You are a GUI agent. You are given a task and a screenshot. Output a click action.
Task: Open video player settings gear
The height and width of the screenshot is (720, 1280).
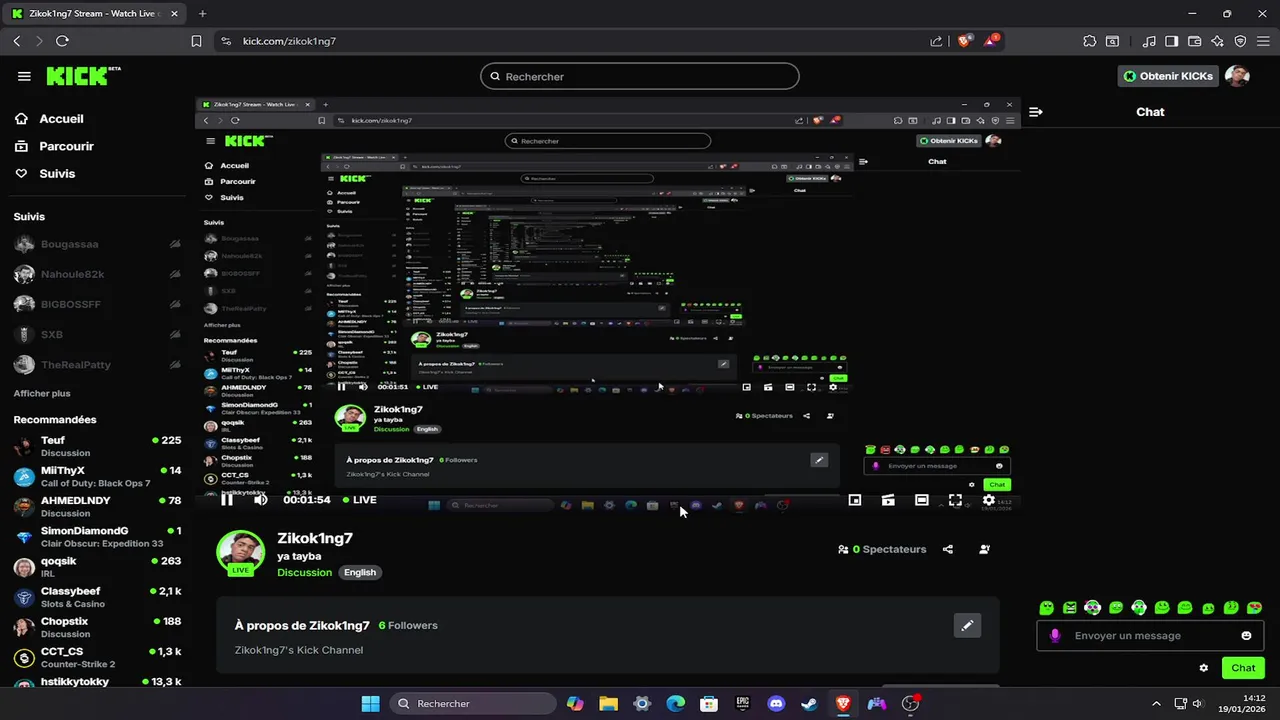[x=989, y=500]
